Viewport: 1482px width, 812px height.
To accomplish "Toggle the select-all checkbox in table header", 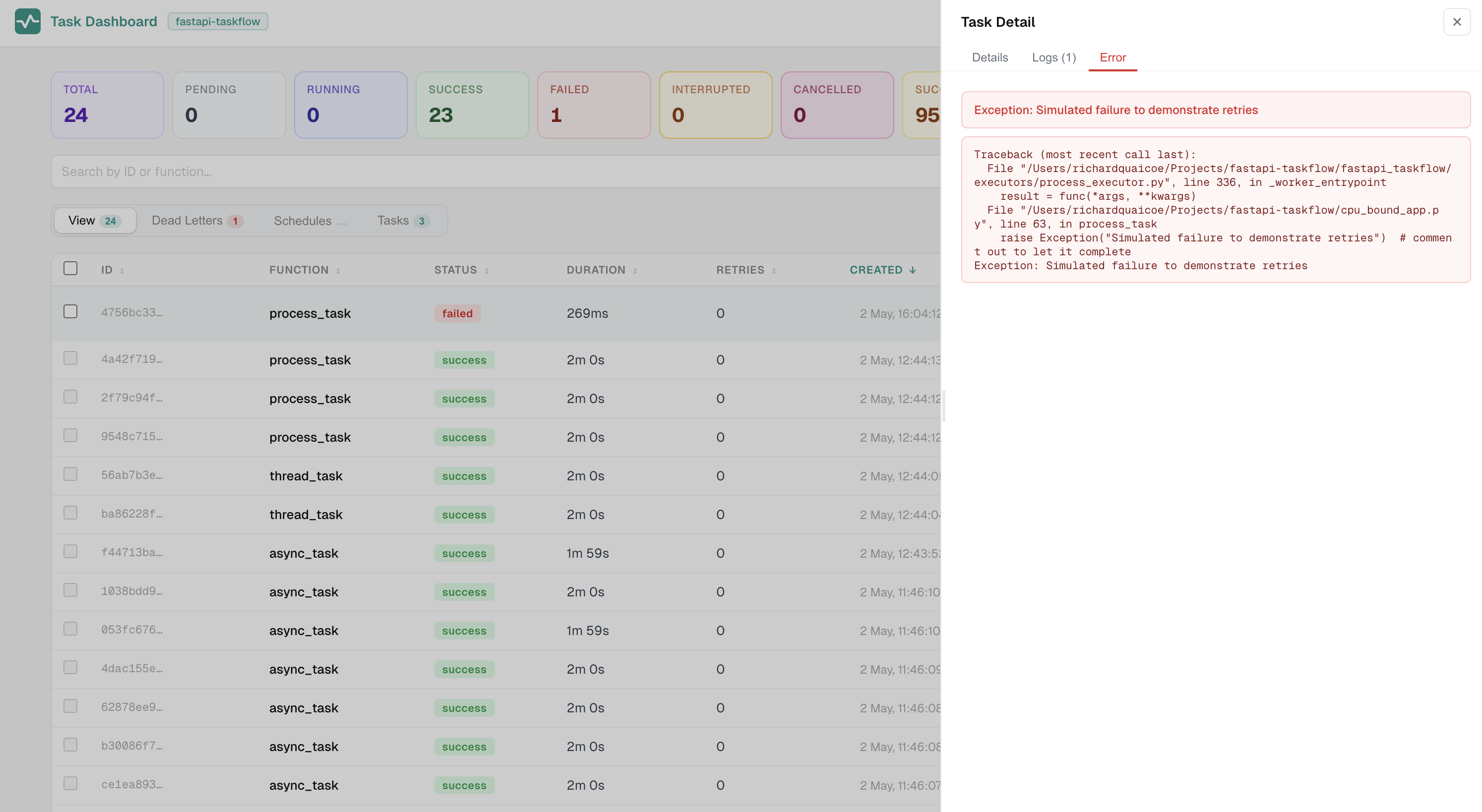I will click(70, 269).
